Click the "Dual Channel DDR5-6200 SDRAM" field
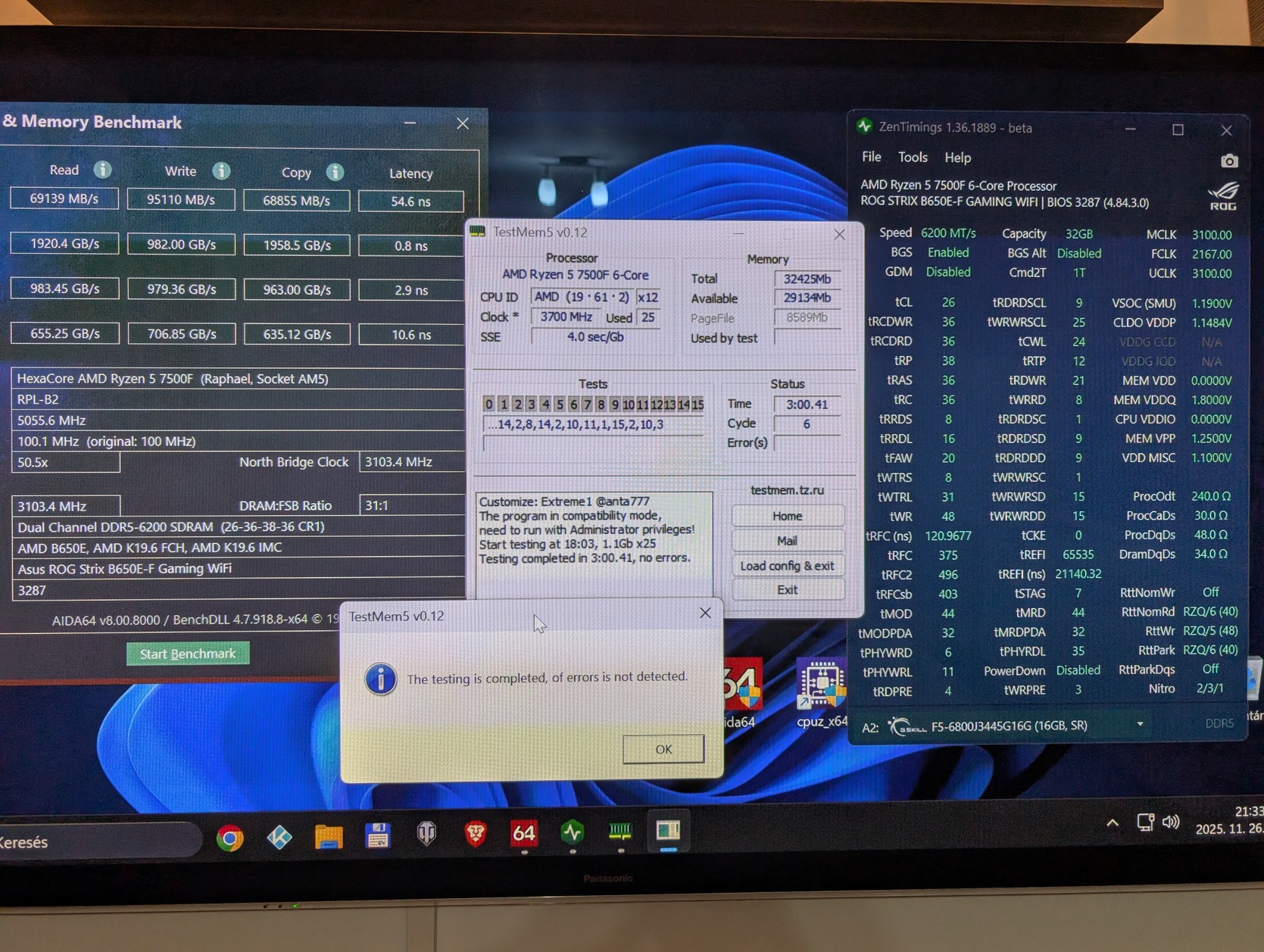The height and width of the screenshot is (952, 1264). click(x=238, y=526)
